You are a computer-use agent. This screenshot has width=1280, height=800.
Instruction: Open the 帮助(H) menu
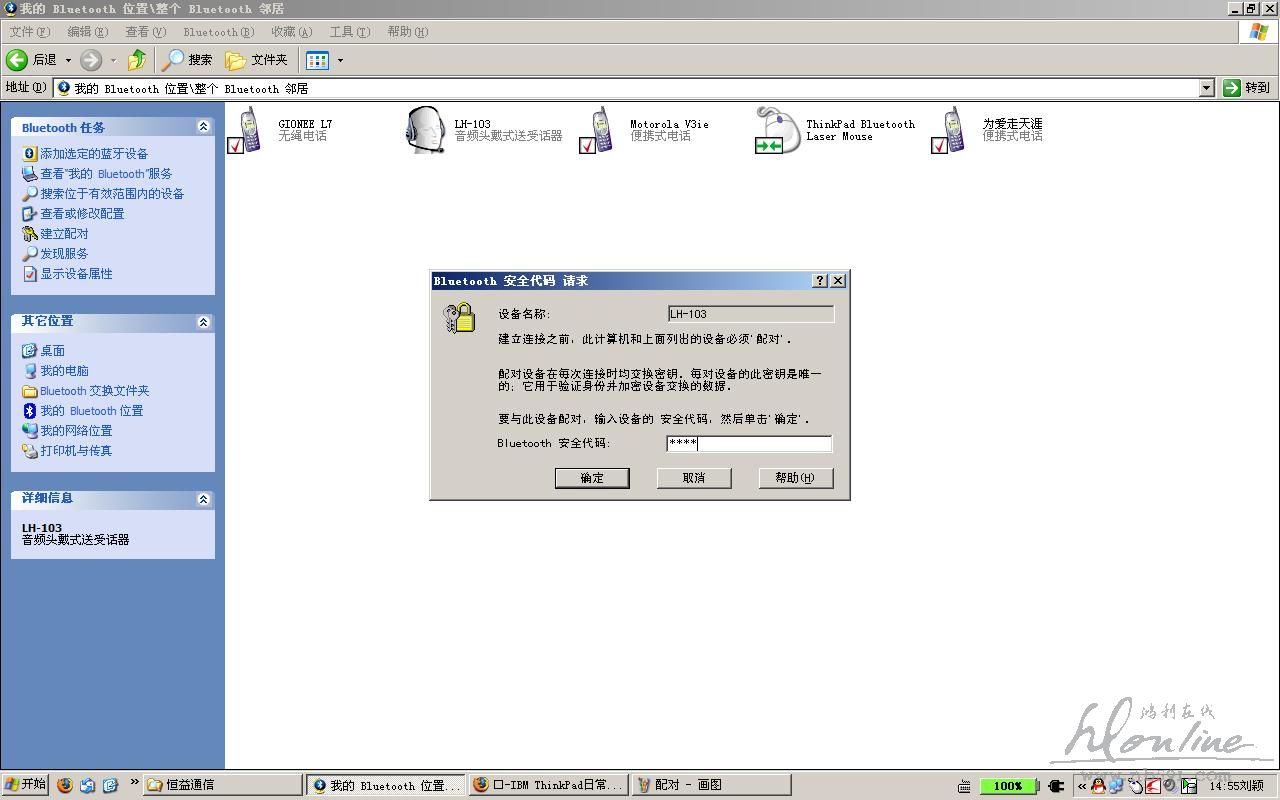point(408,32)
